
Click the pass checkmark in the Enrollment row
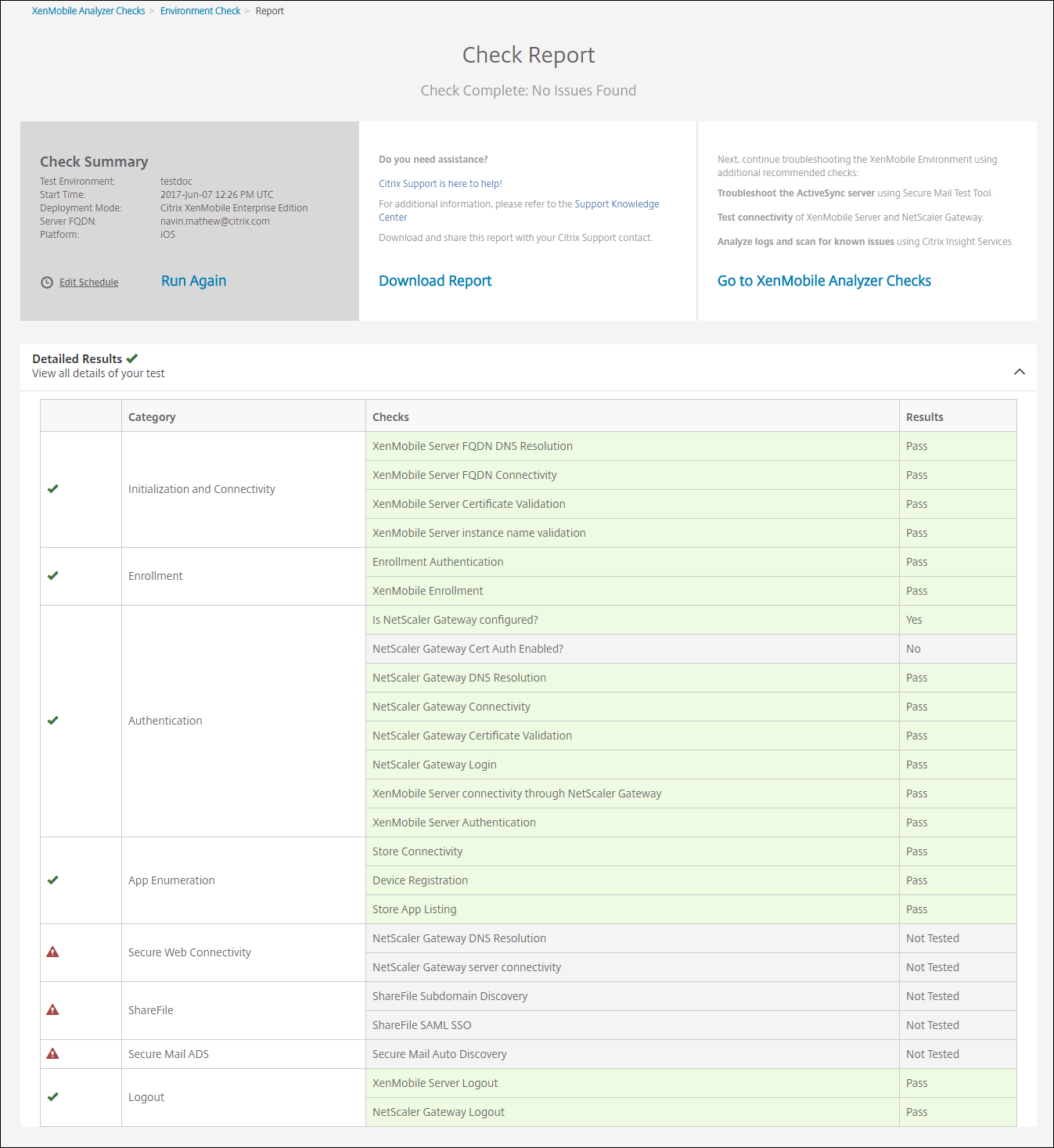click(x=53, y=576)
